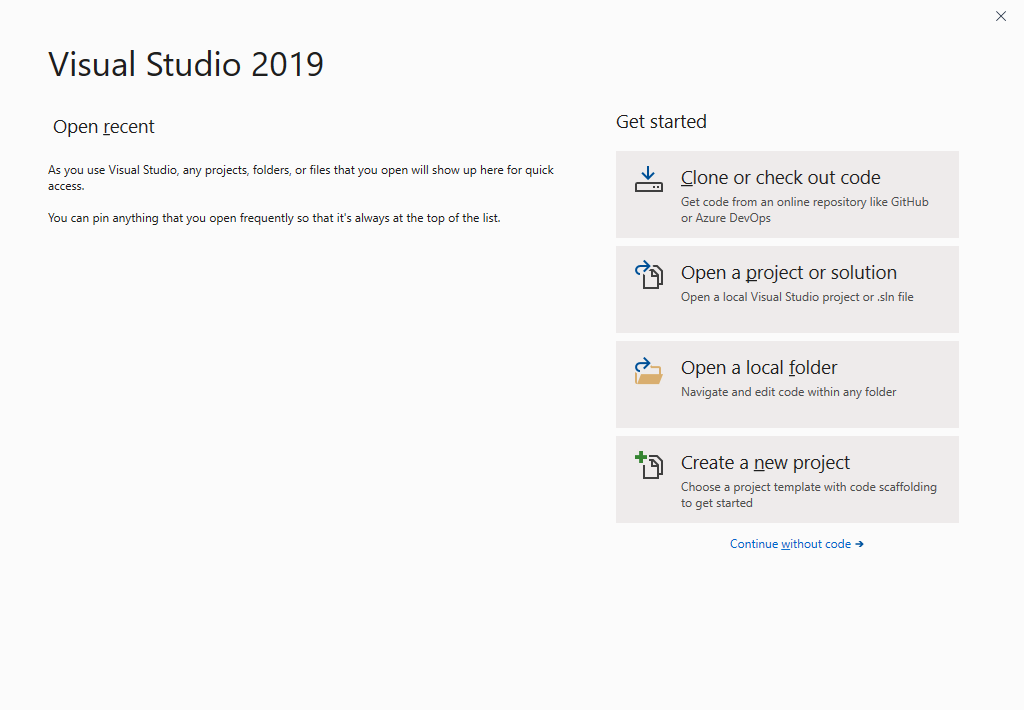The width and height of the screenshot is (1024, 710).
Task: Click the folder icon beside Open a local folder
Action: pyautogui.click(x=648, y=371)
